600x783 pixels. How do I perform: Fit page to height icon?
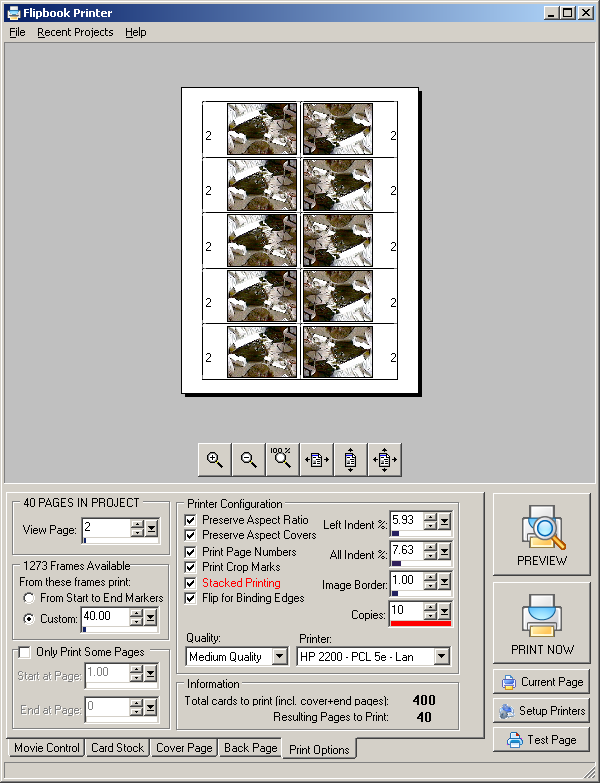click(350, 460)
